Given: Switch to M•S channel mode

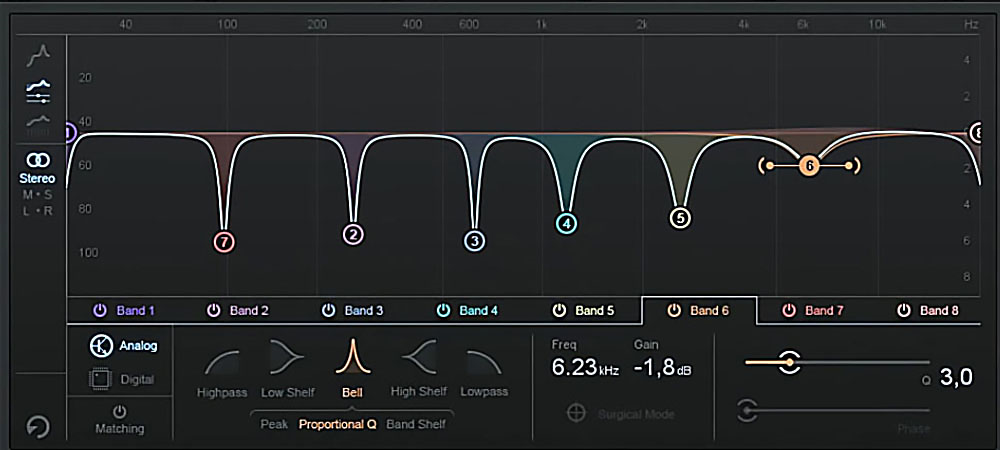Looking at the screenshot, I should (x=38, y=195).
